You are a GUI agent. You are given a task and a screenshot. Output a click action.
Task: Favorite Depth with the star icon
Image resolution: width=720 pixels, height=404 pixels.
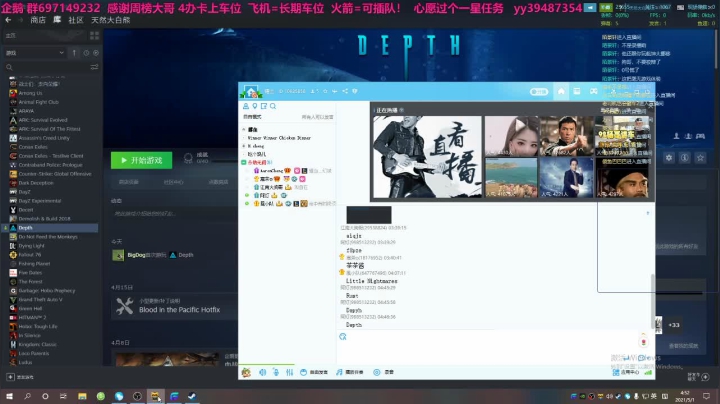tap(700, 158)
